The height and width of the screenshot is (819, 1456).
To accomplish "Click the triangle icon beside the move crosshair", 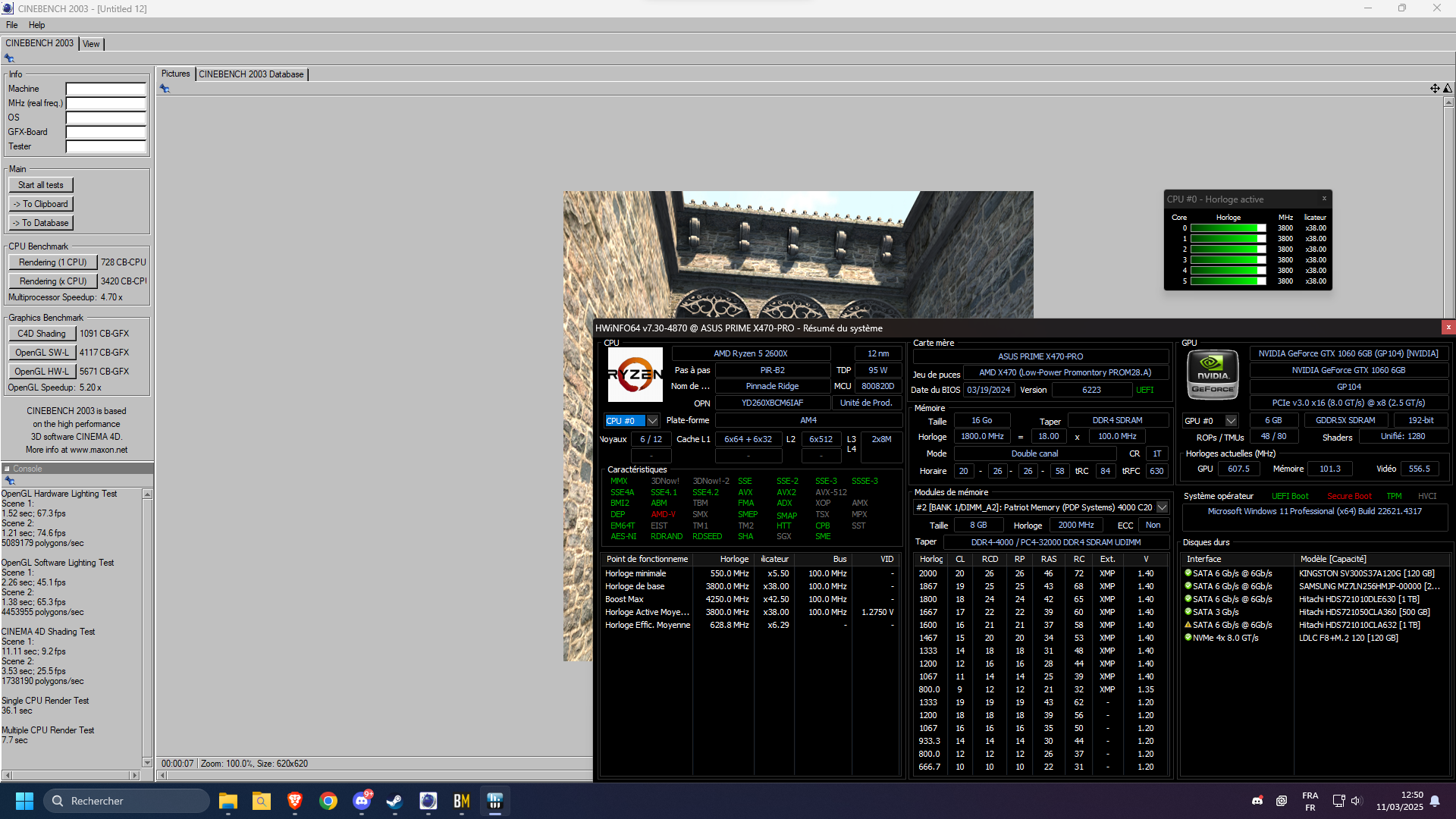I will (1448, 89).
